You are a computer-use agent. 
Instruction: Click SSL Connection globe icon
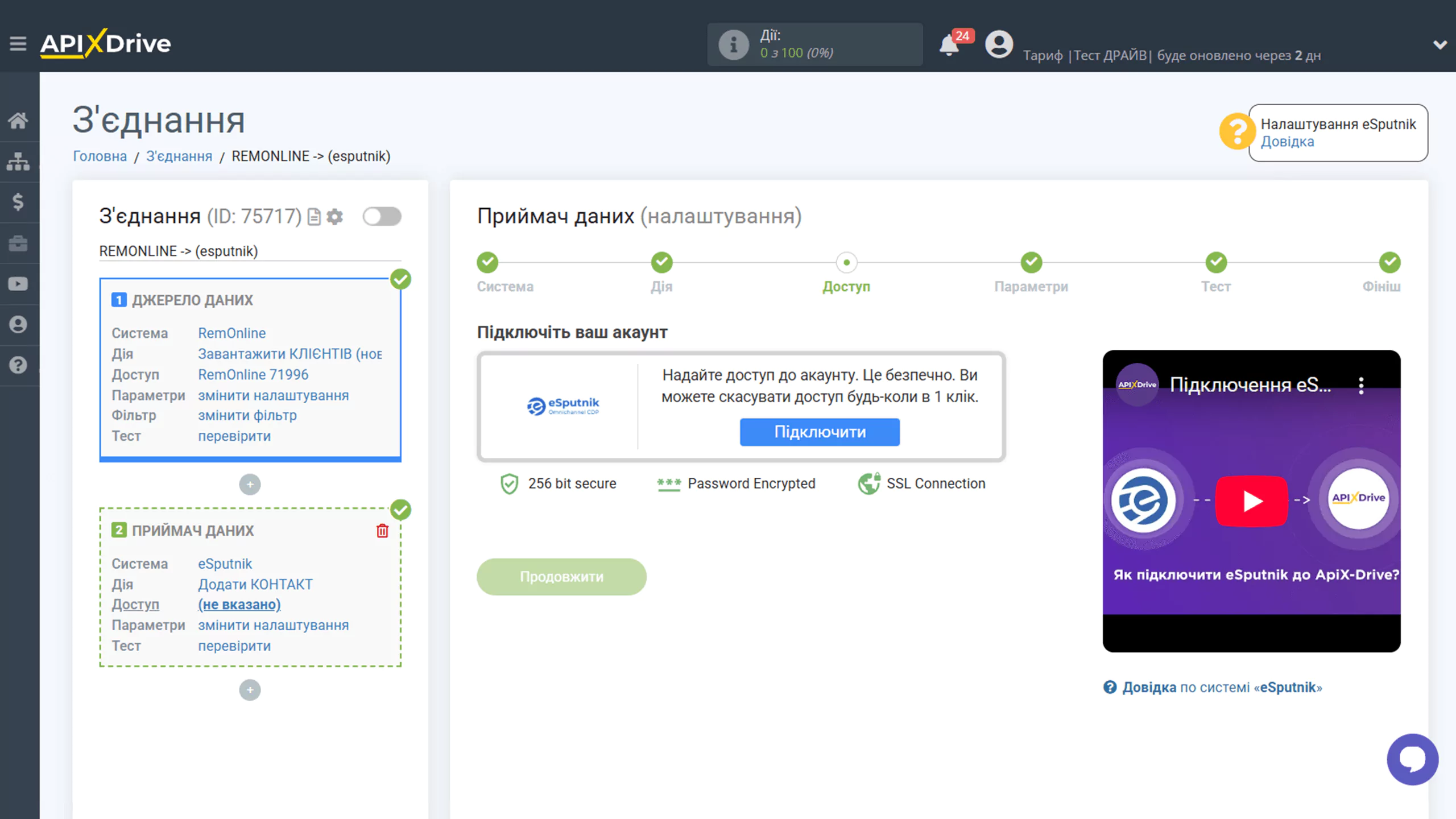point(869,484)
